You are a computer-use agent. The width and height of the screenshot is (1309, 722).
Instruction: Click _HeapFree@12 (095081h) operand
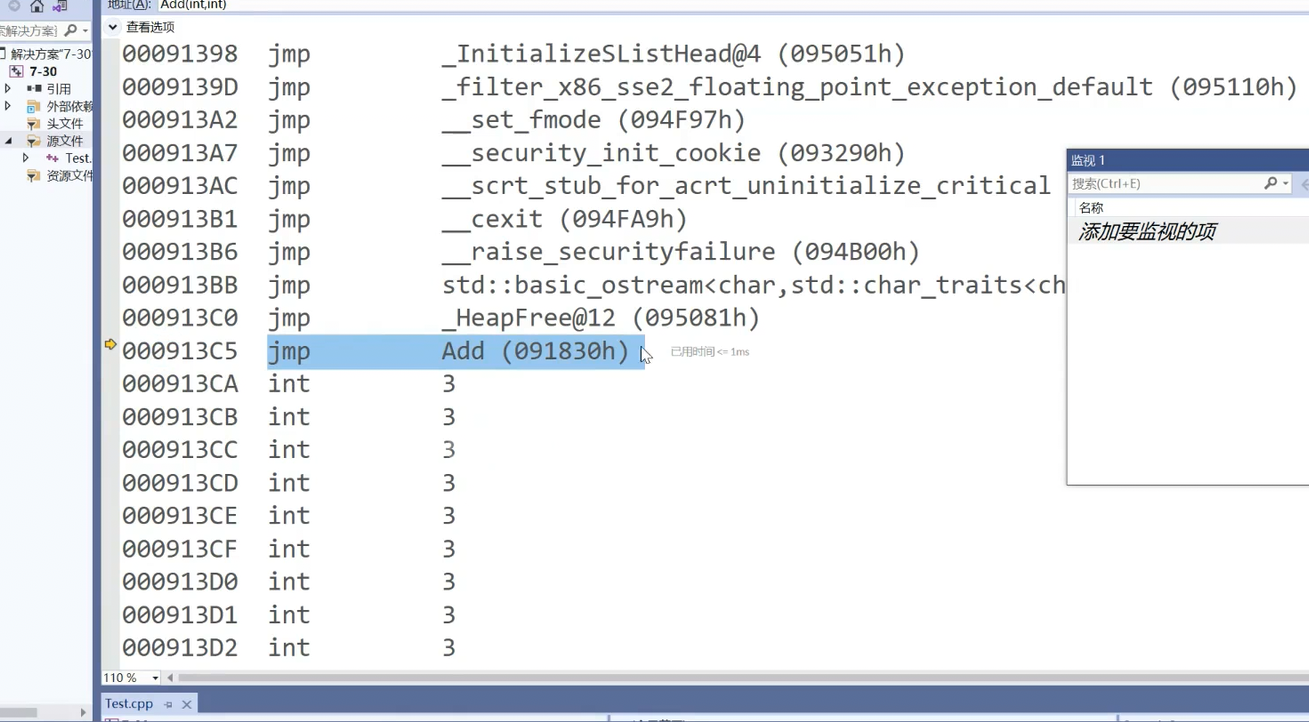coord(601,318)
